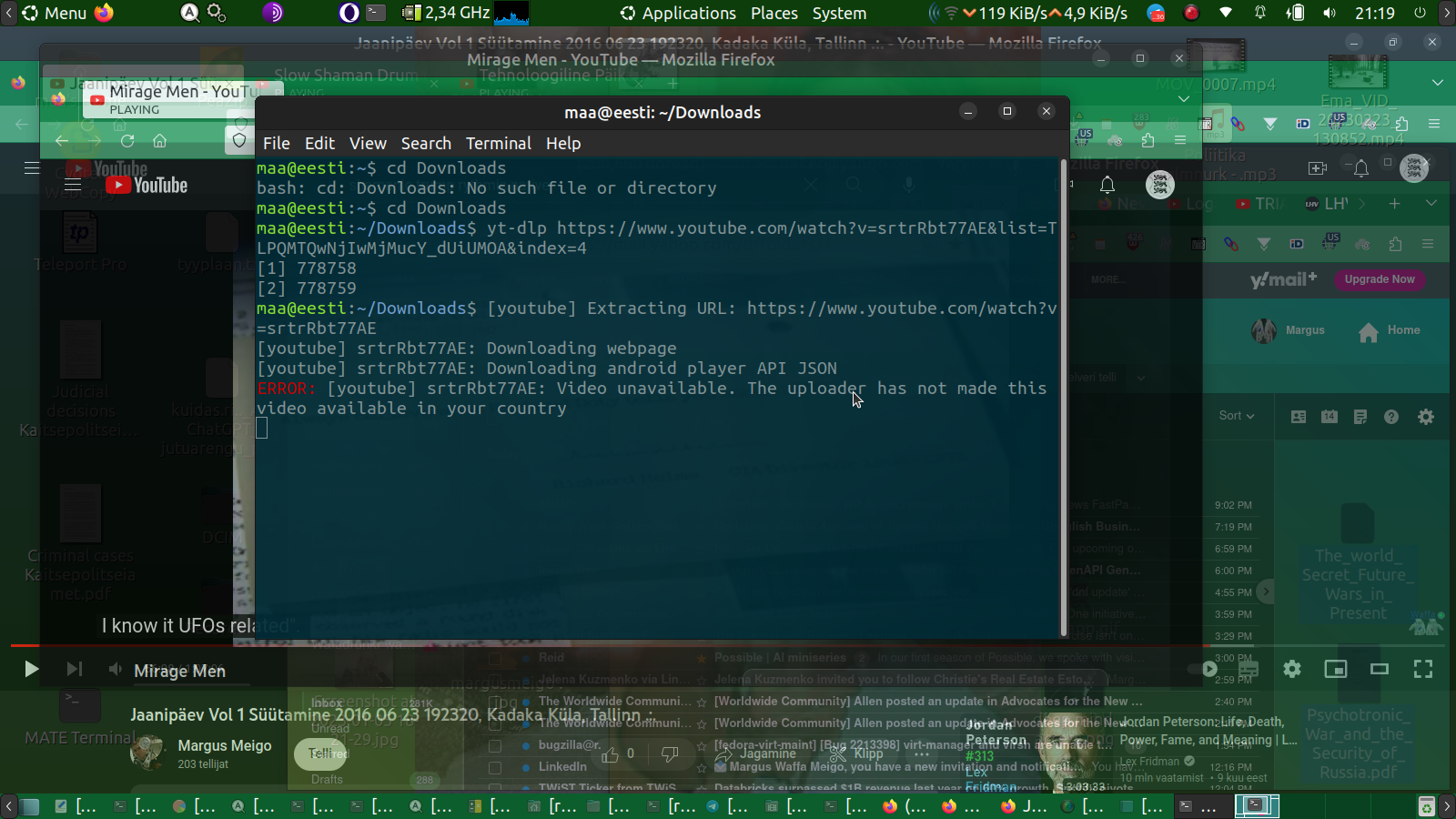Click the battery indicator in the system tray
1456x819 pixels.
pyautogui.click(x=1295, y=13)
